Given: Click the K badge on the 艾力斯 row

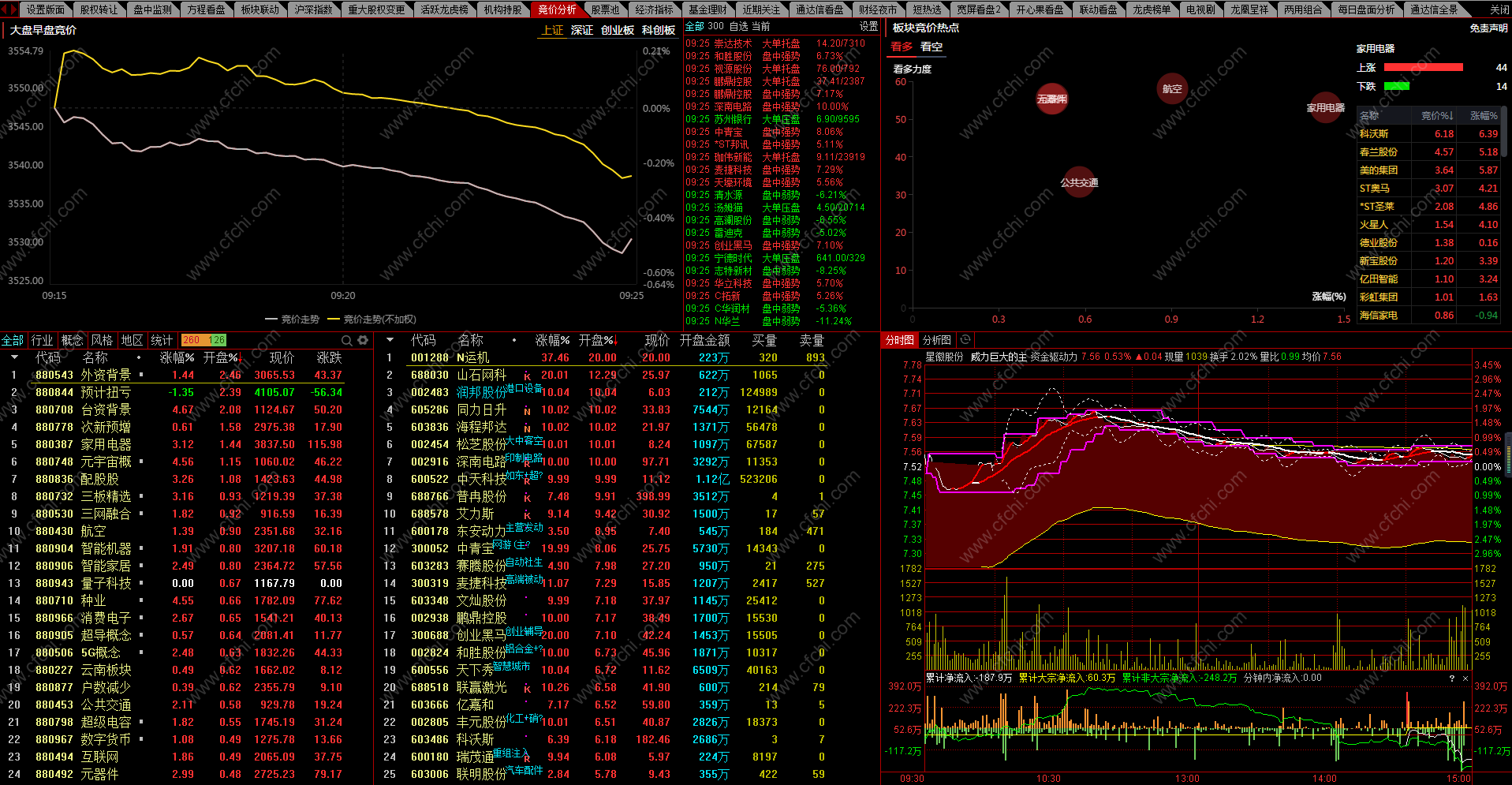Looking at the screenshot, I should pos(528,515).
